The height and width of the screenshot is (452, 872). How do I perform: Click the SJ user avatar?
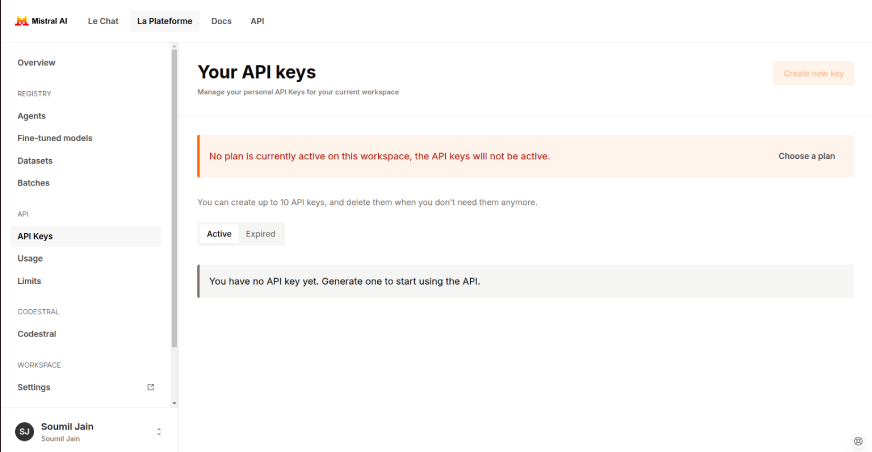tap(24, 431)
